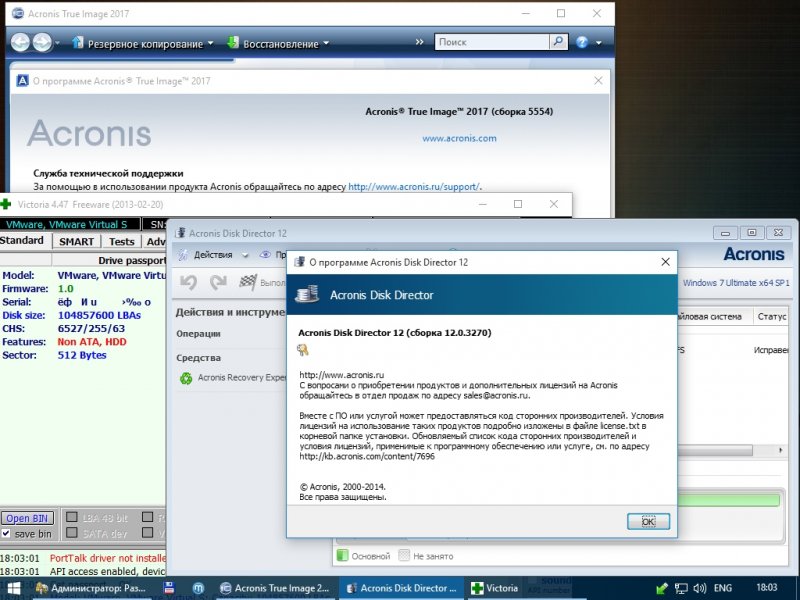Screen dimensions: 800x600
Task: Launch Acronis Recovery Expert tool
Action: (241, 378)
